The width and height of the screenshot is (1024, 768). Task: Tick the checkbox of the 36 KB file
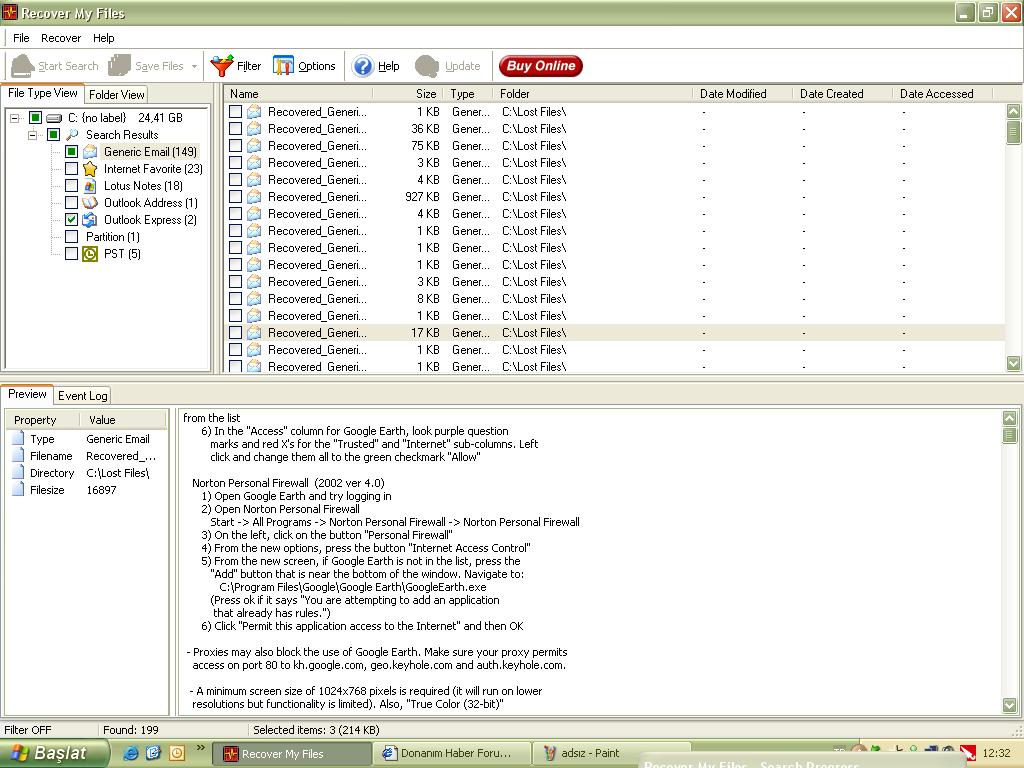236,129
